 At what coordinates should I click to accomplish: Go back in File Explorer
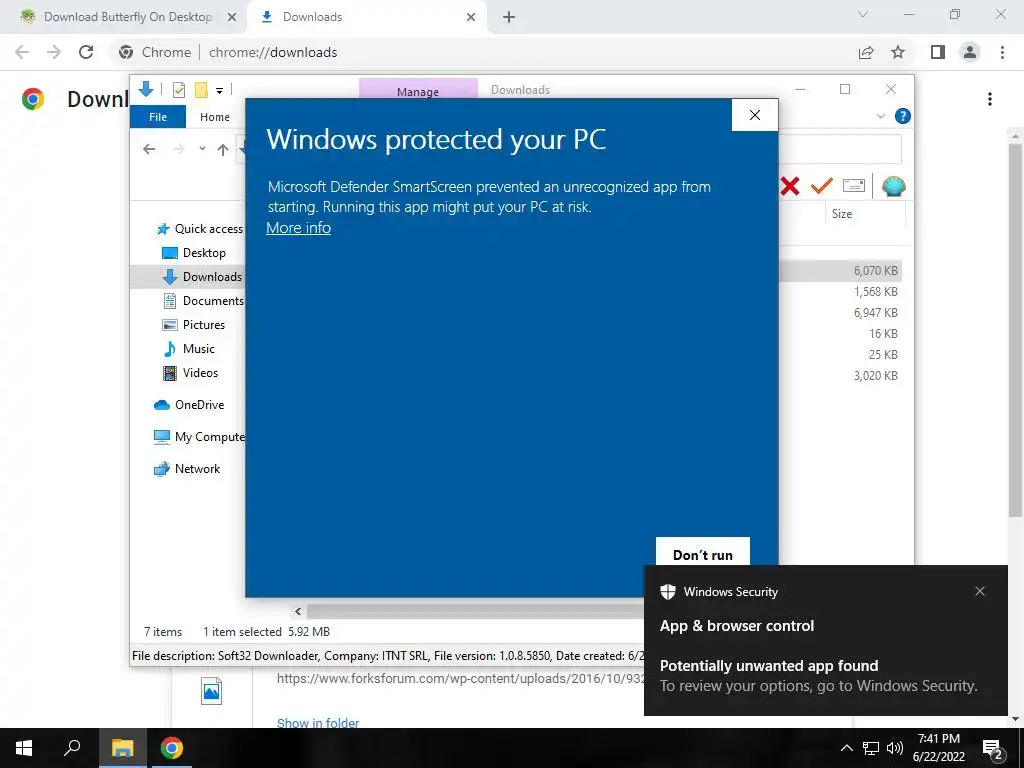149,150
